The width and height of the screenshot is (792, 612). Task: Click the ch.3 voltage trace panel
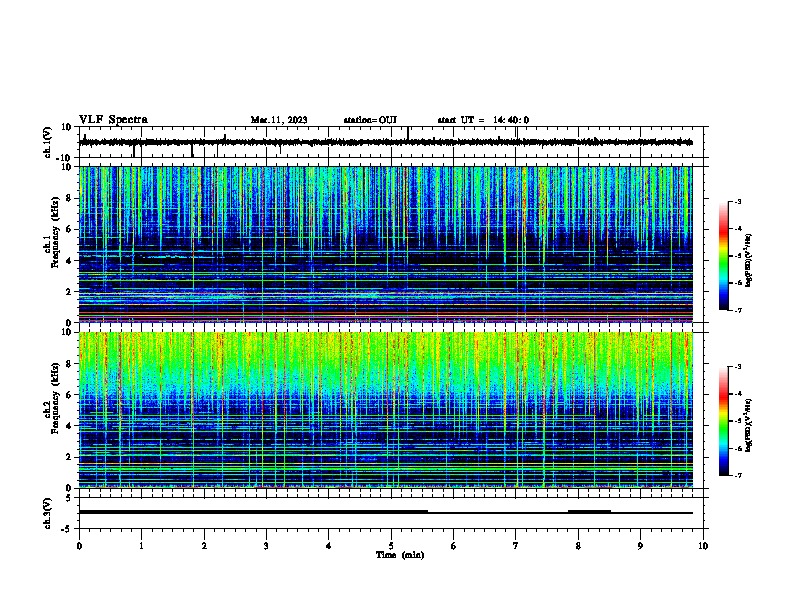[393, 513]
